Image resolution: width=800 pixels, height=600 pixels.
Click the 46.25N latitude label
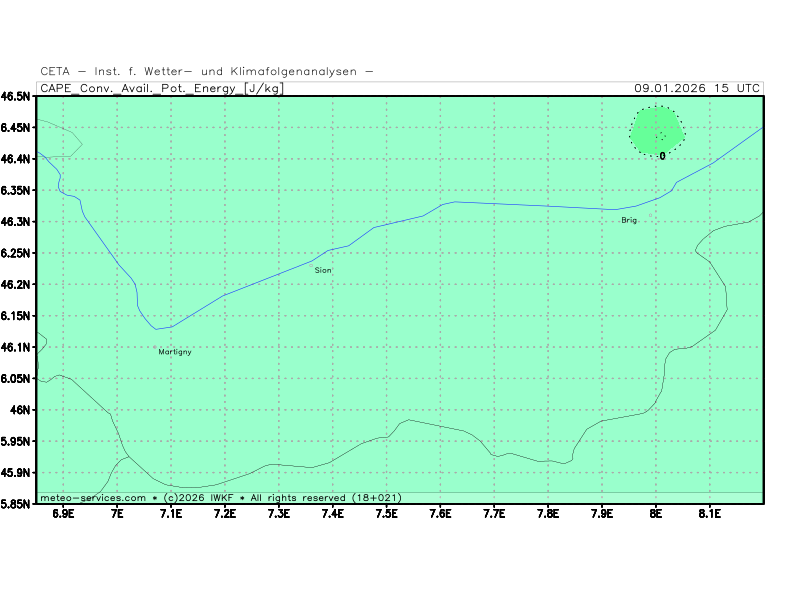click(x=15, y=253)
